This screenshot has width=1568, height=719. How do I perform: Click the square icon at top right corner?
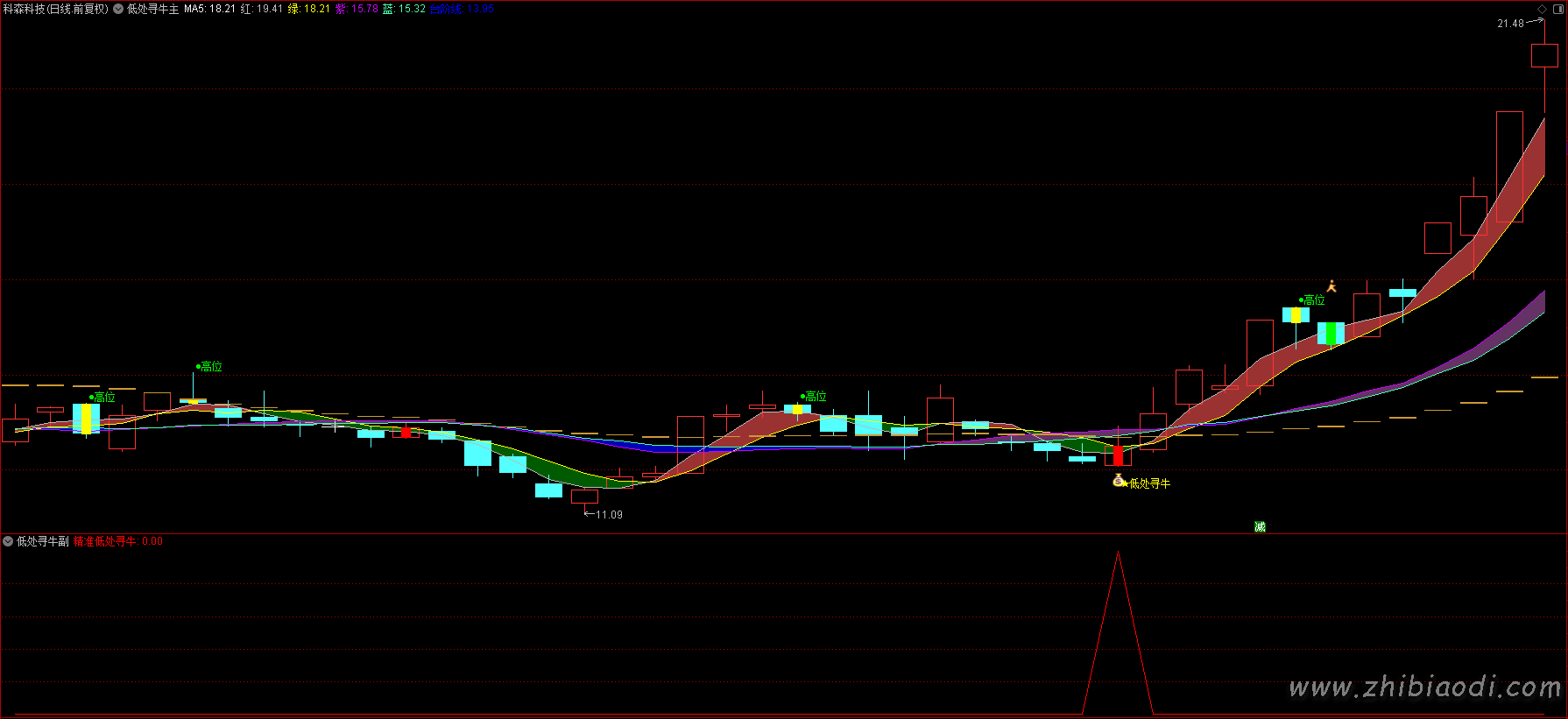point(1557,9)
